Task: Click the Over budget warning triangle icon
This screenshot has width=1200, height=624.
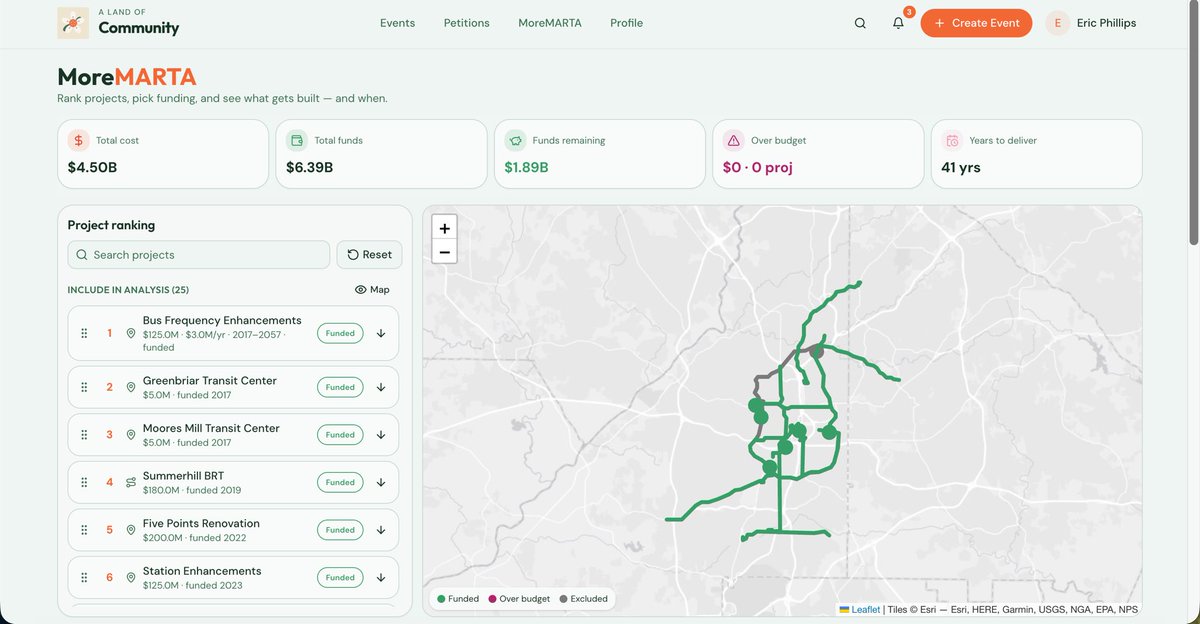Action: (x=733, y=140)
